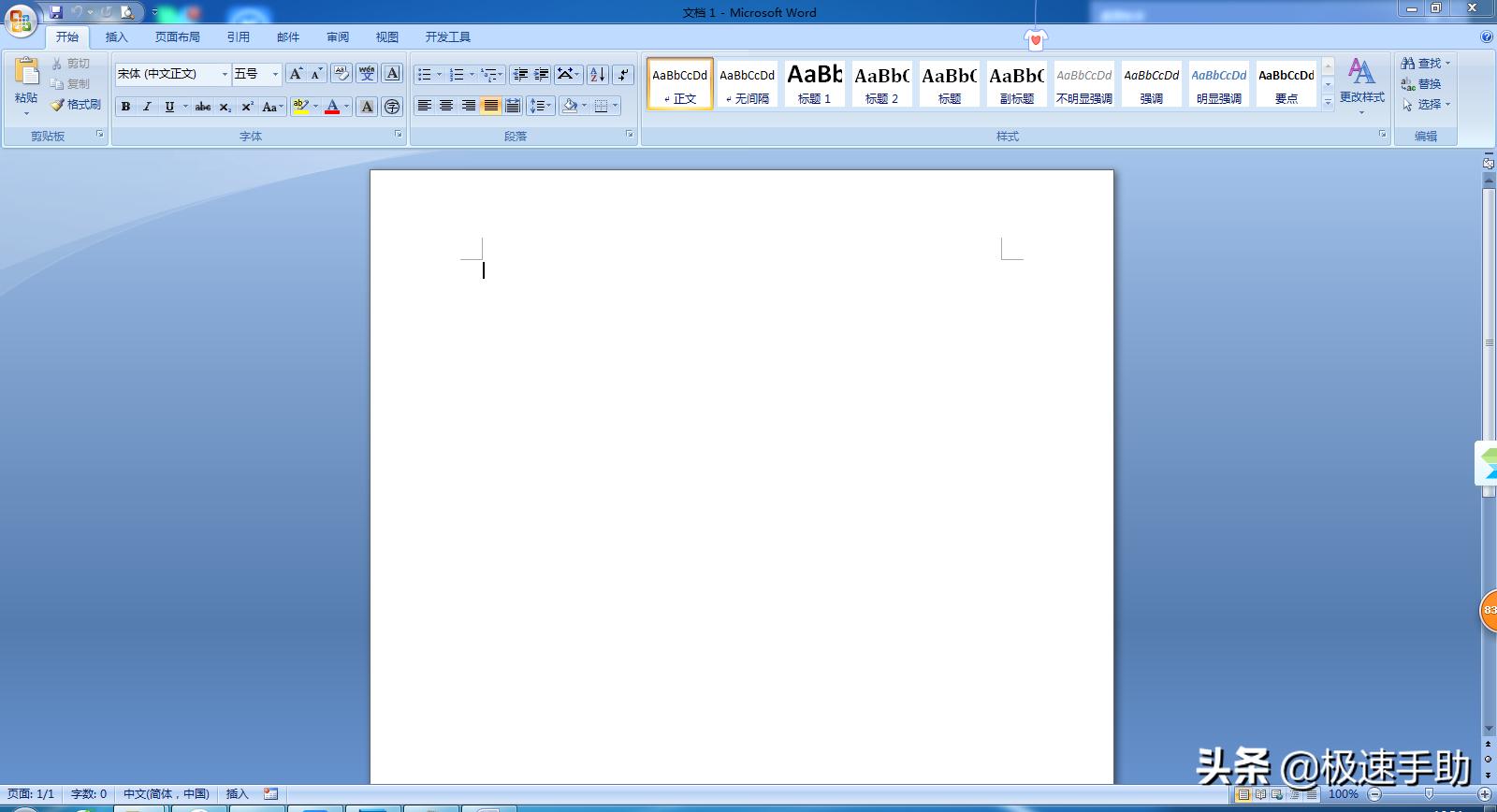Switch to the 开发工具 (Developer) tab
The height and width of the screenshot is (812, 1497).
point(448,37)
